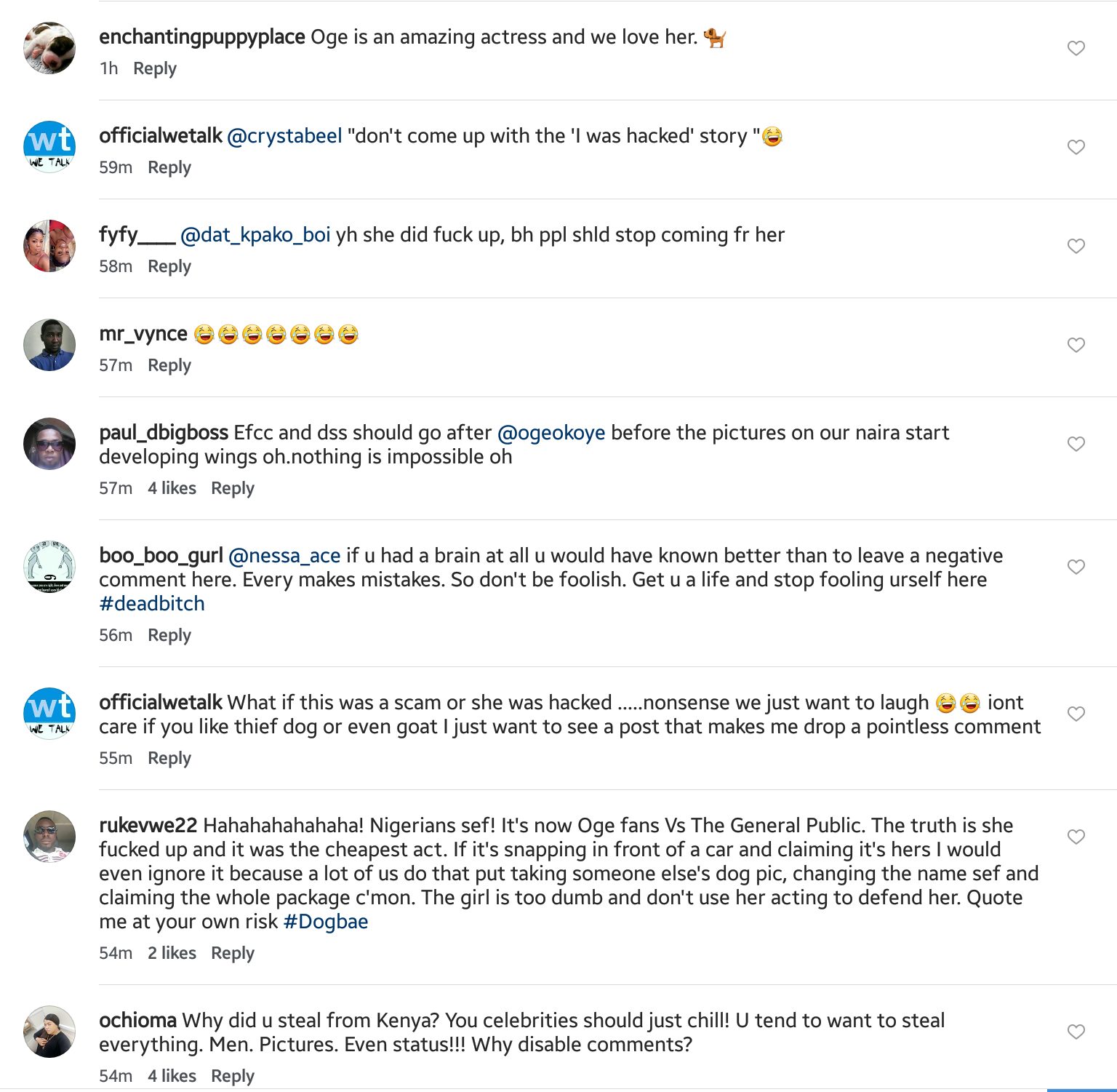The height and width of the screenshot is (1092, 1117).
Task: Heart mr_vynce's laughing emoji comment
Action: point(1076,345)
